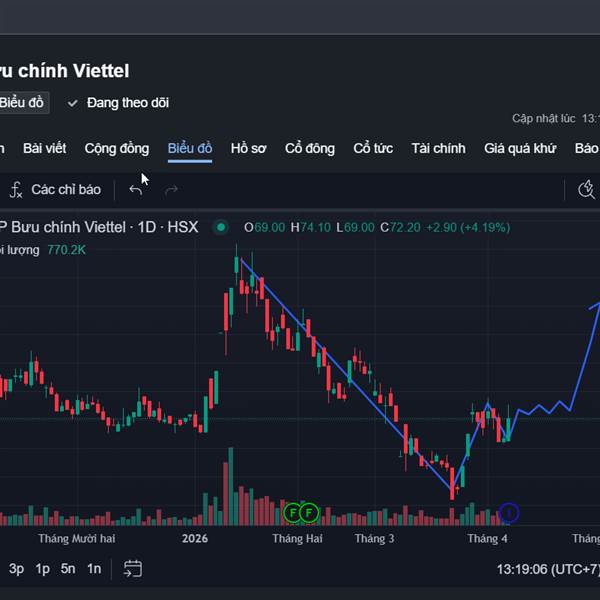Click the undo arrow in chart toolbar

pyautogui.click(x=135, y=190)
